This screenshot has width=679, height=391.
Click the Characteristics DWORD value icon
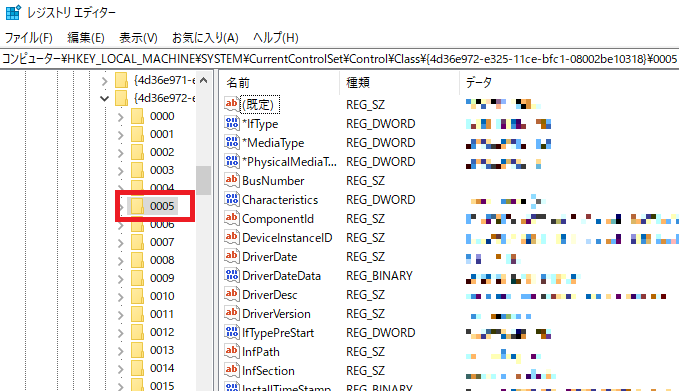click(232, 199)
